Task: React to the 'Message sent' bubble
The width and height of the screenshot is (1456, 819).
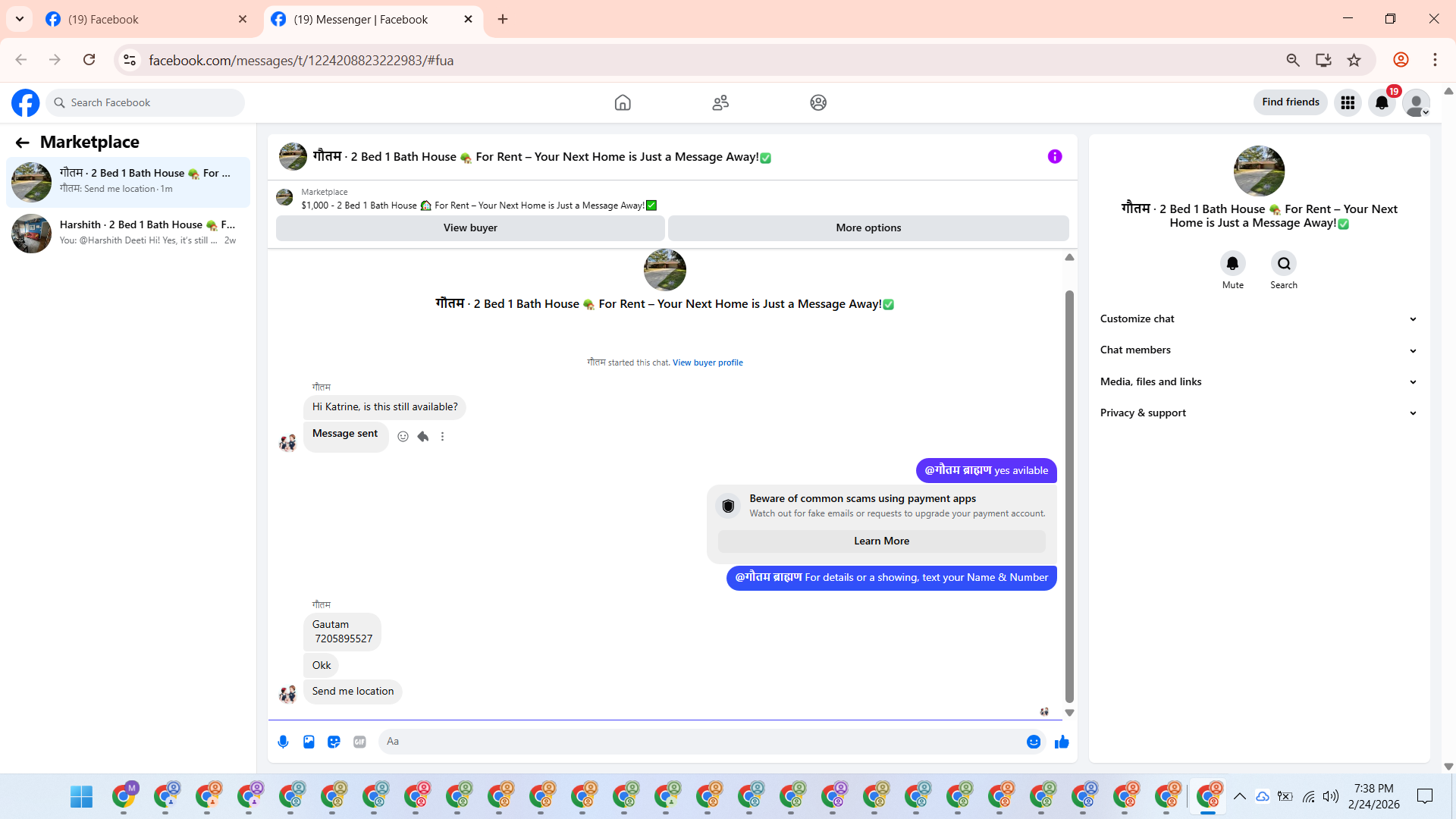Action: (403, 437)
